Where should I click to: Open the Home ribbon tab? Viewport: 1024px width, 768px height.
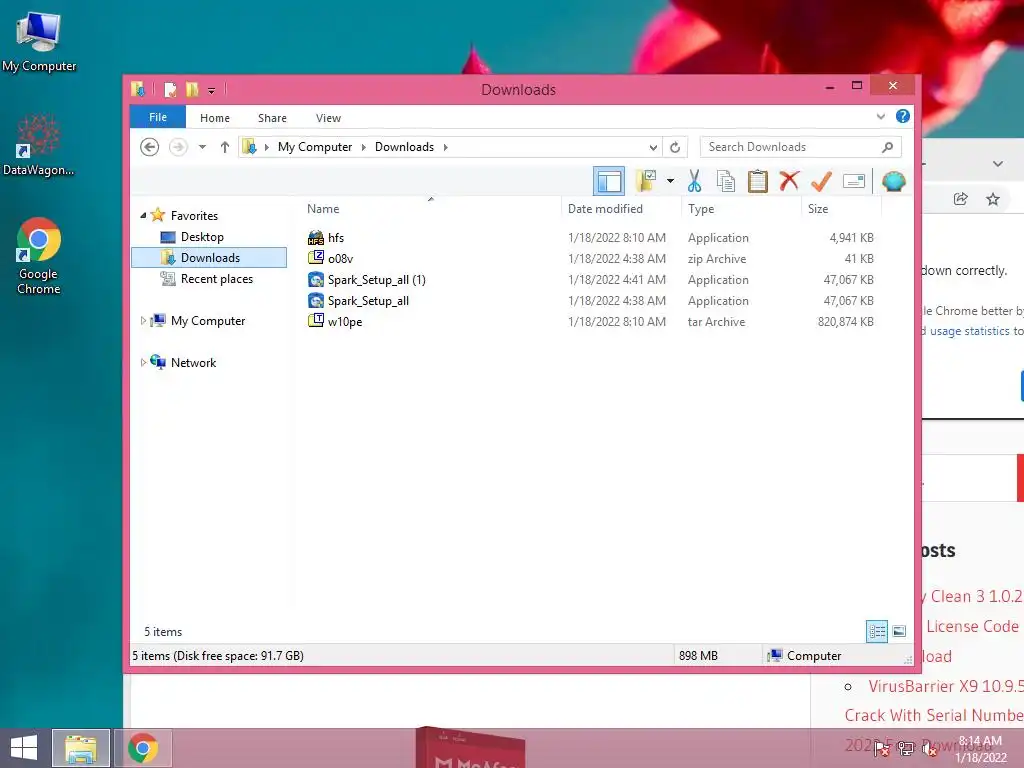point(215,118)
